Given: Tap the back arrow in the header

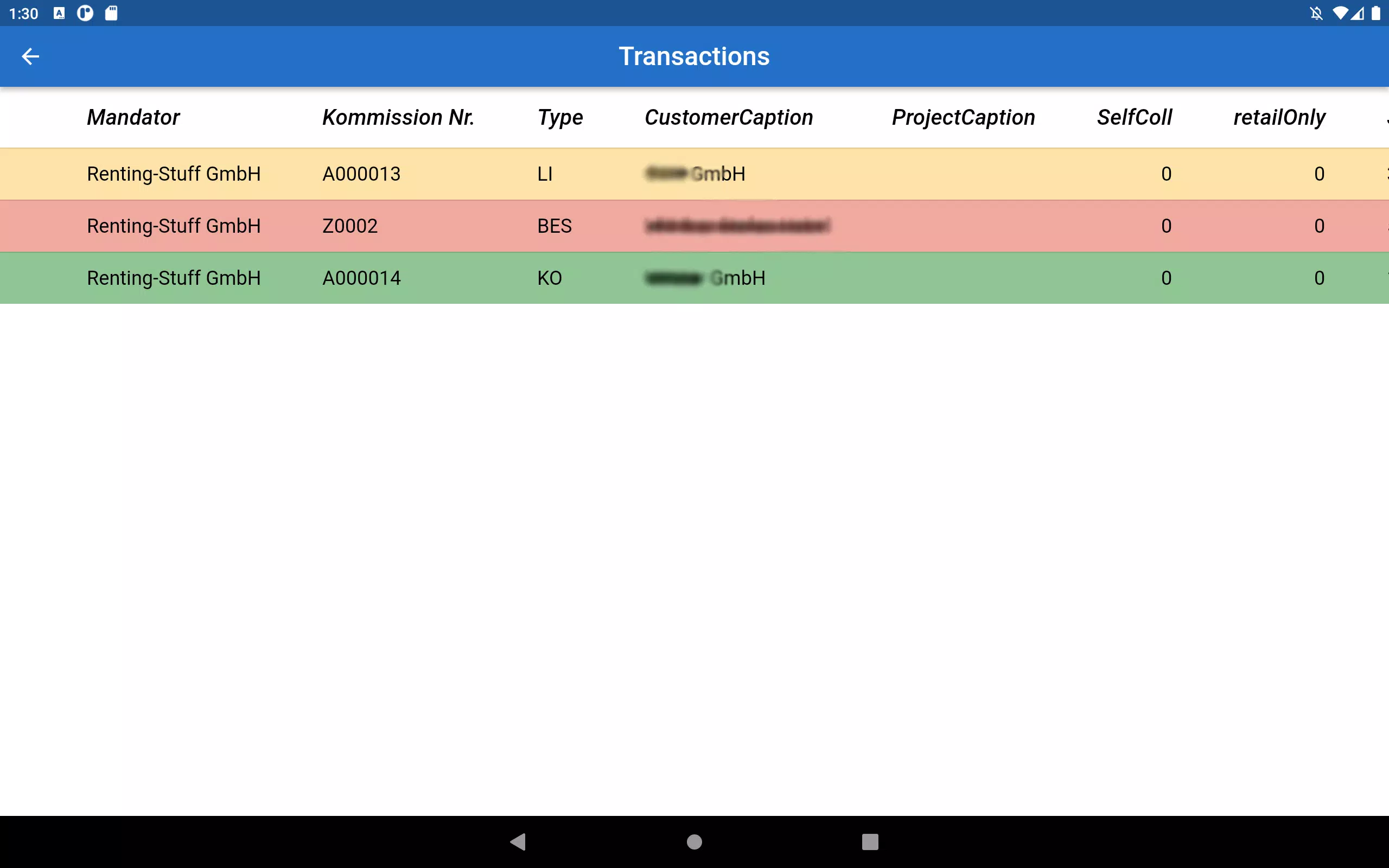Looking at the screenshot, I should coord(30,56).
